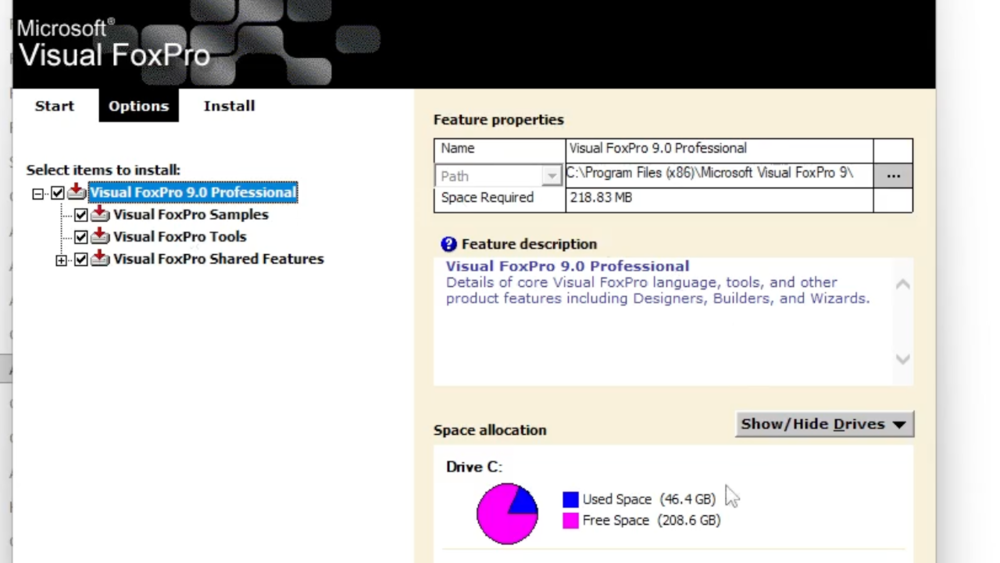Click the Drive C pie chart
The image size is (1000, 563).
(x=507, y=513)
